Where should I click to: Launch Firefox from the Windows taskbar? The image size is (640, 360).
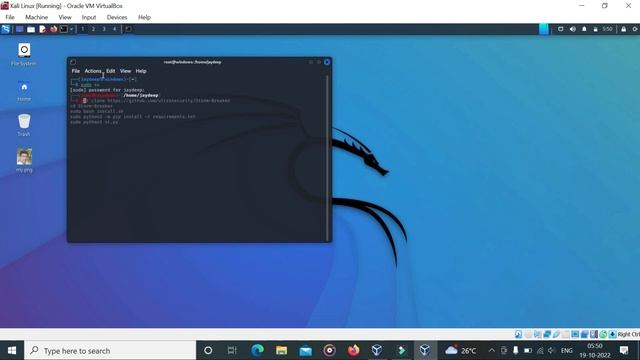click(x=354, y=350)
